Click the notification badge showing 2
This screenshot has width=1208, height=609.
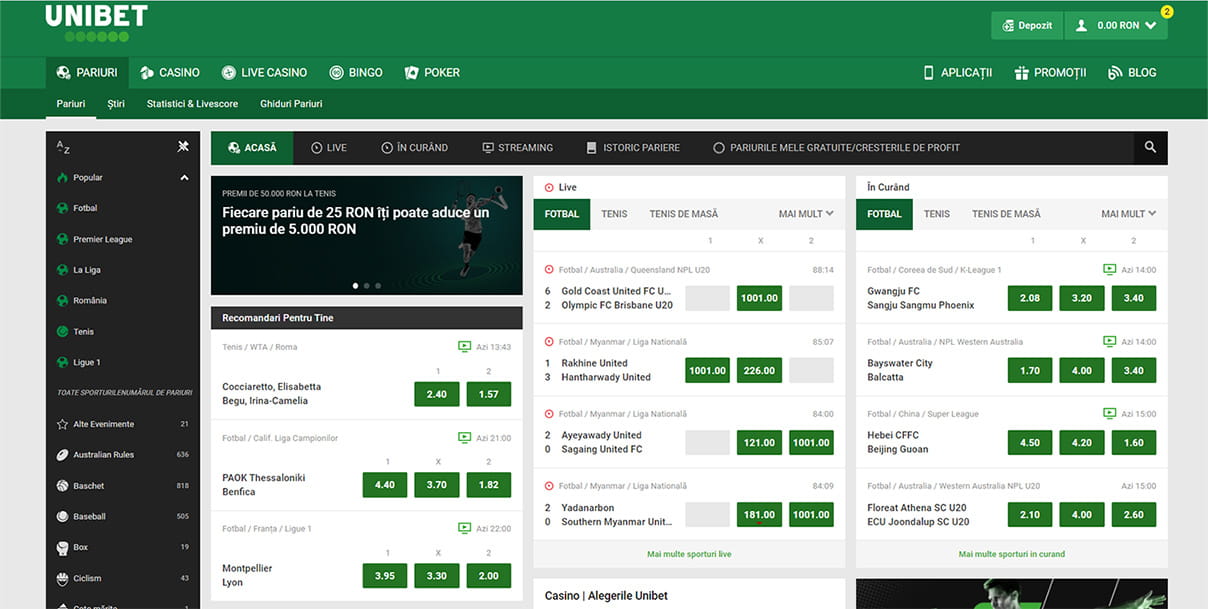pos(1167,12)
